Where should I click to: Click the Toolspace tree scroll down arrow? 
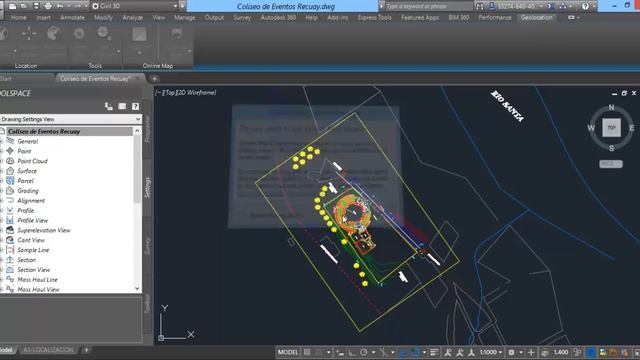137,289
